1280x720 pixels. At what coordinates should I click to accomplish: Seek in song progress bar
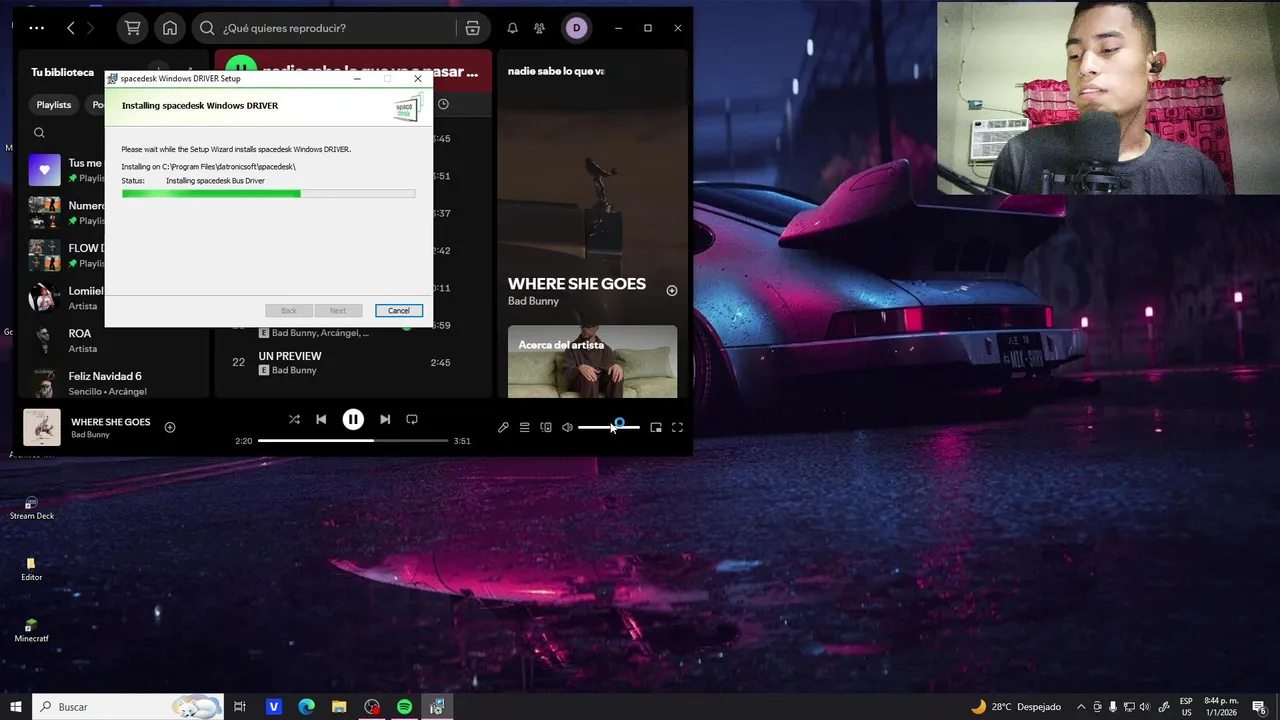coord(353,441)
